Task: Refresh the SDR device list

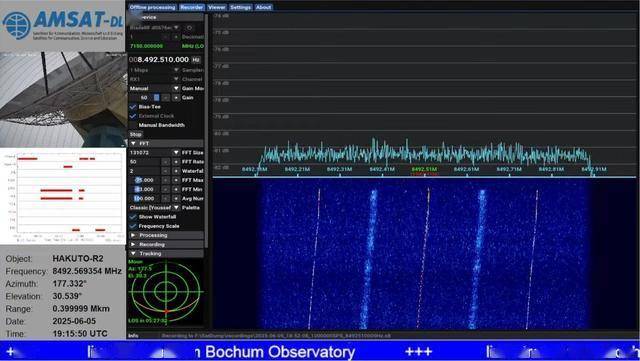Action: click(x=189, y=28)
